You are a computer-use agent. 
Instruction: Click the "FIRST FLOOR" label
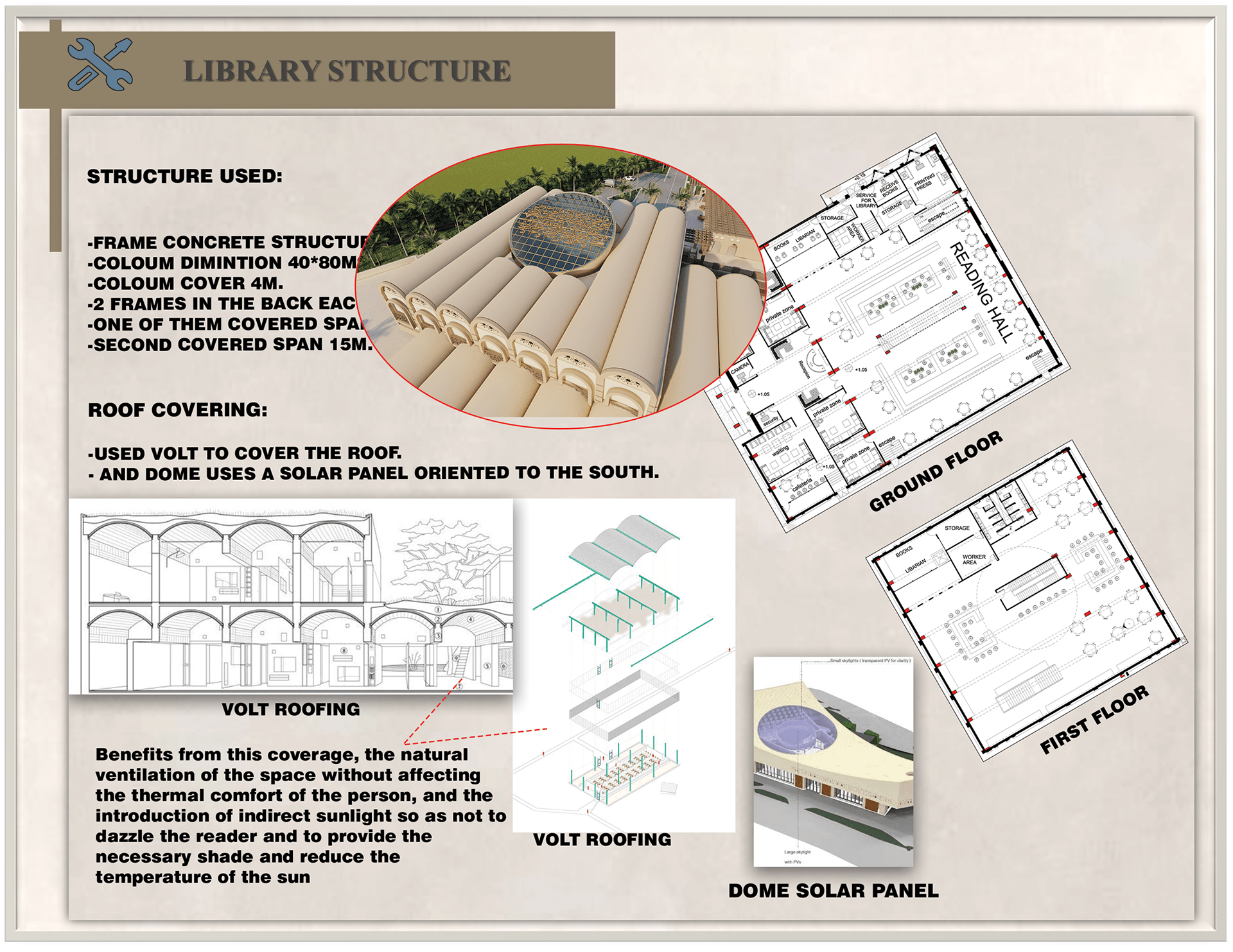[1094, 720]
